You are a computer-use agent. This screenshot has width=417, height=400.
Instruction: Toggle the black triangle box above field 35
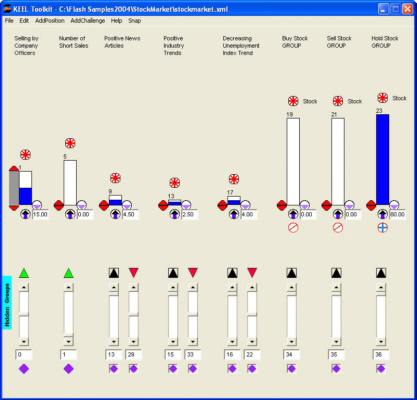pyautogui.click(x=336, y=273)
